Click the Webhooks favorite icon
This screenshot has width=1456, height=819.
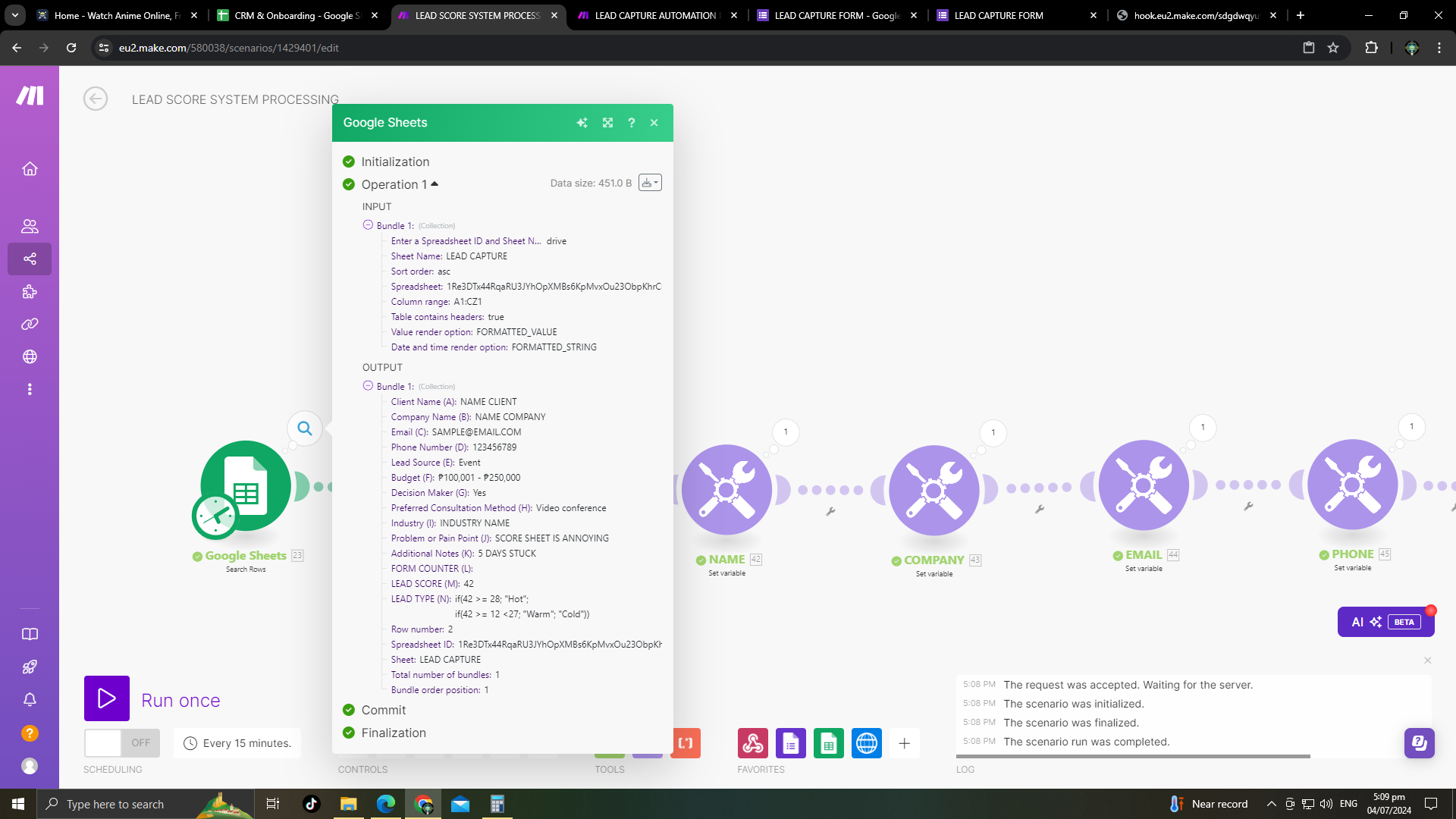pyautogui.click(x=752, y=743)
